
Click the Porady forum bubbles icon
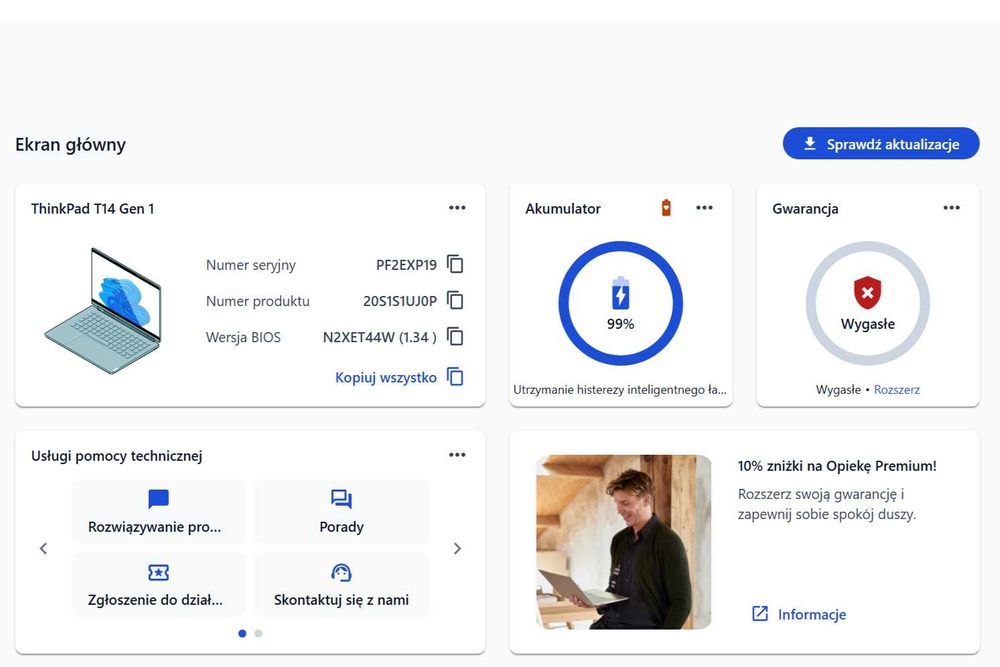pos(341,499)
